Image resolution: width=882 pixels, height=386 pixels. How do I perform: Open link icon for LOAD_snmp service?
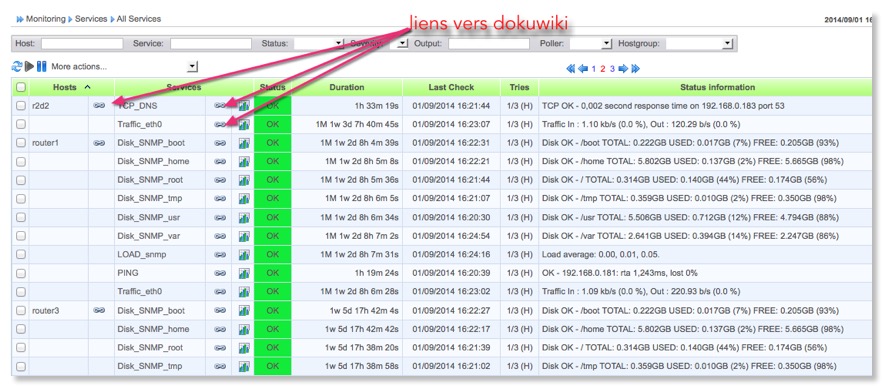(x=220, y=254)
